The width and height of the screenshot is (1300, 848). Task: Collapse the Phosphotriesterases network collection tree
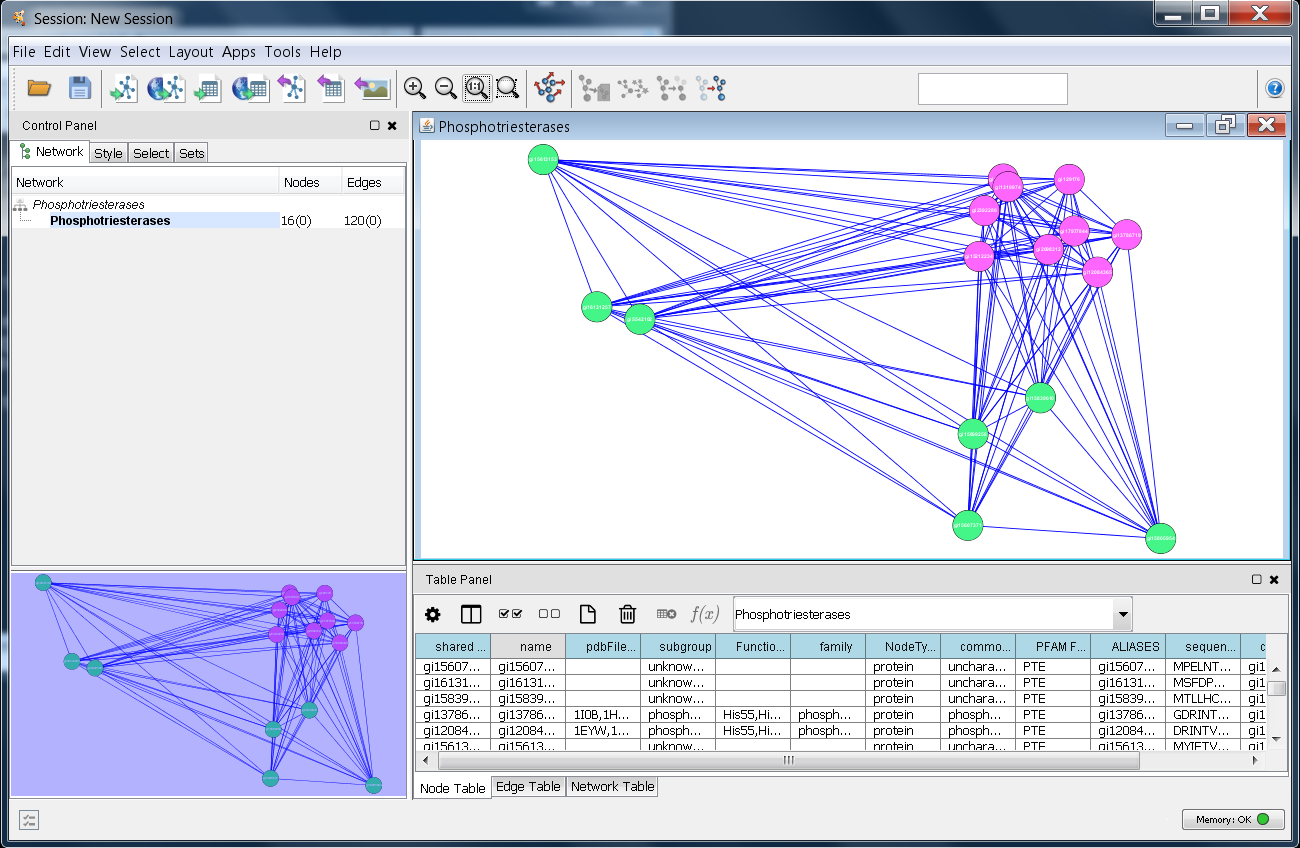click(20, 205)
